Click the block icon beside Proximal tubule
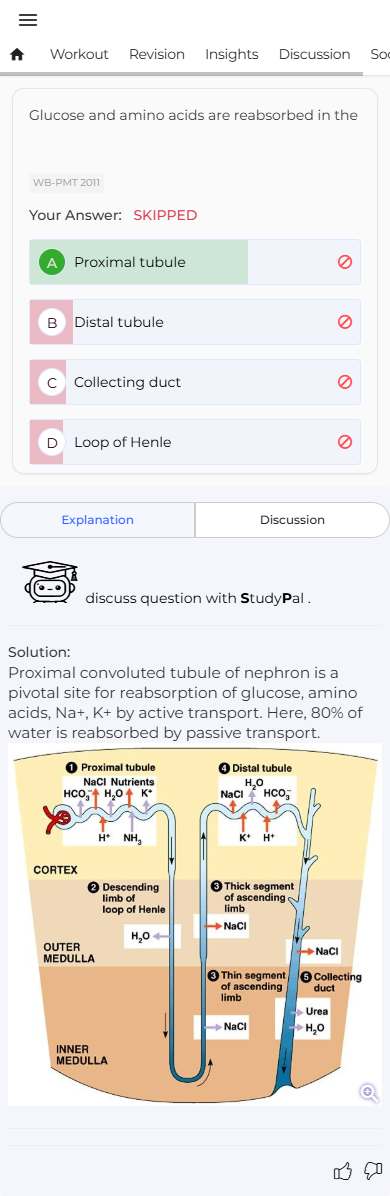This screenshot has height=1196, width=390. 344,262
